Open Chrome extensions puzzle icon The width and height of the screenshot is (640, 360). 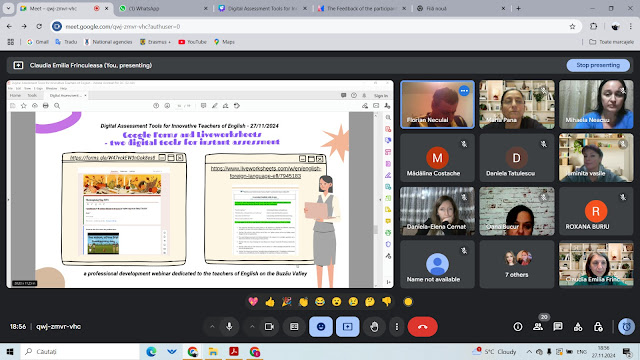(x=593, y=27)
